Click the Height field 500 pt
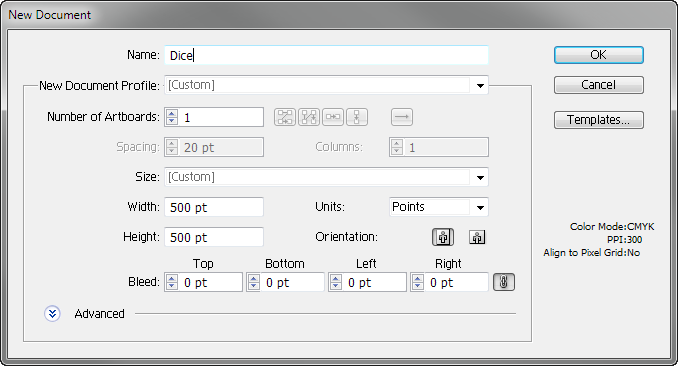678x366 pixels. pos(214,237)
